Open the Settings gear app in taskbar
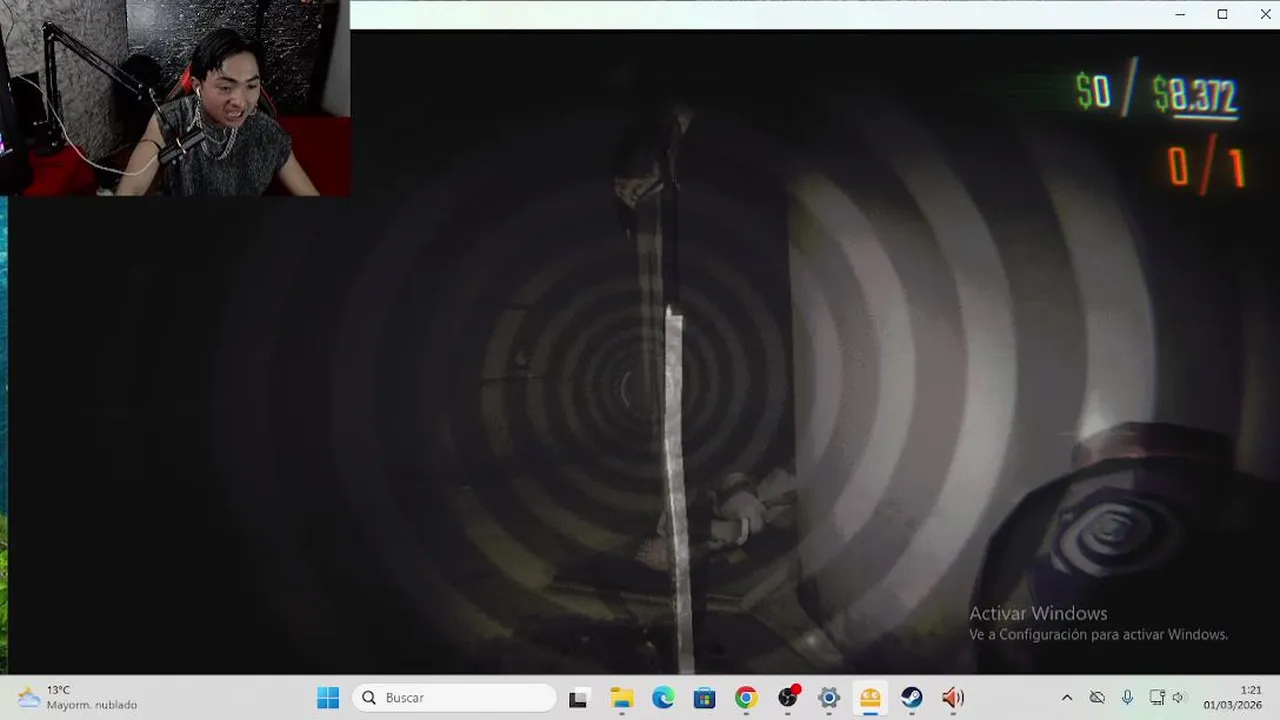 click(x=829, y=698)
